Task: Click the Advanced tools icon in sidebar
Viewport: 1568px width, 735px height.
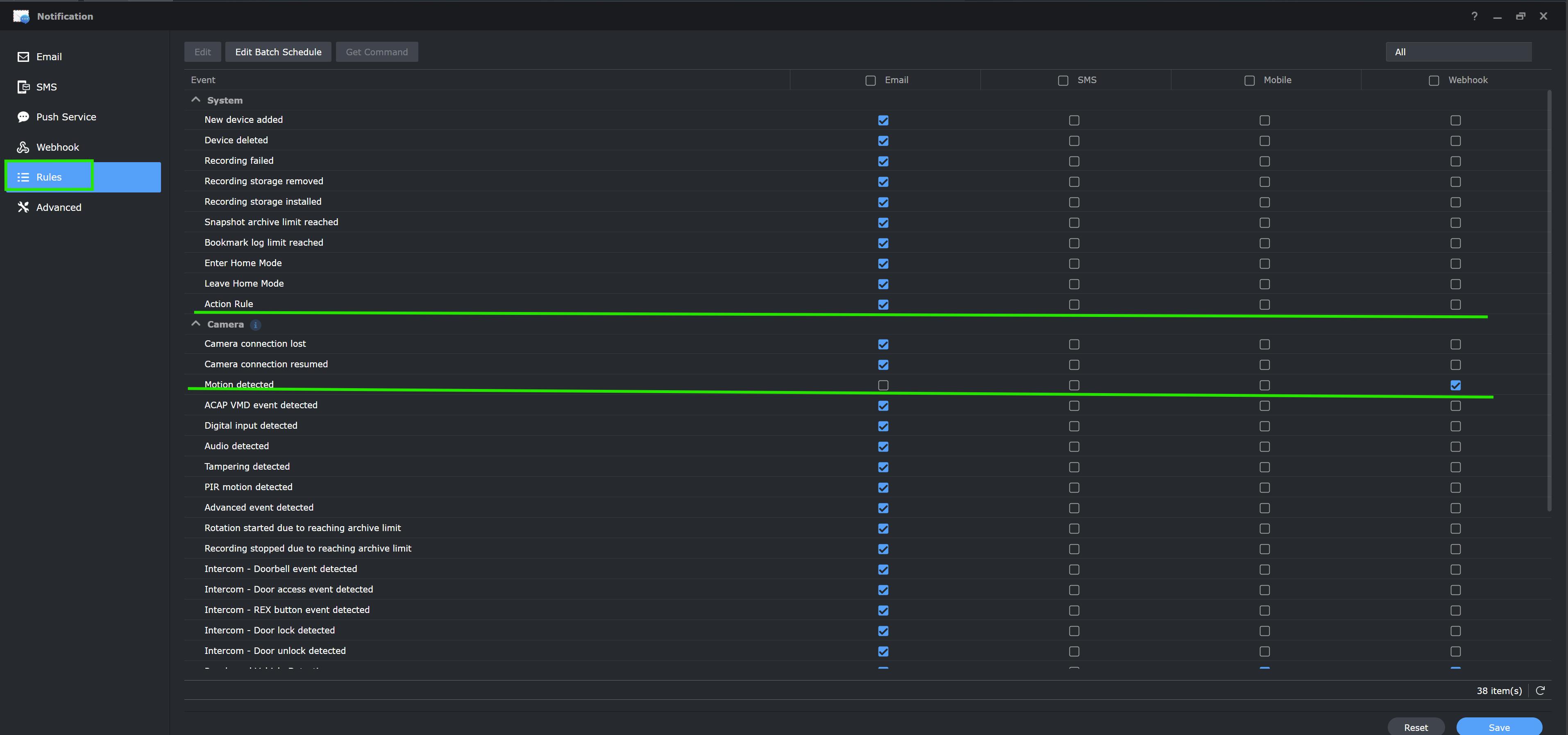Action: click(23, 208)
